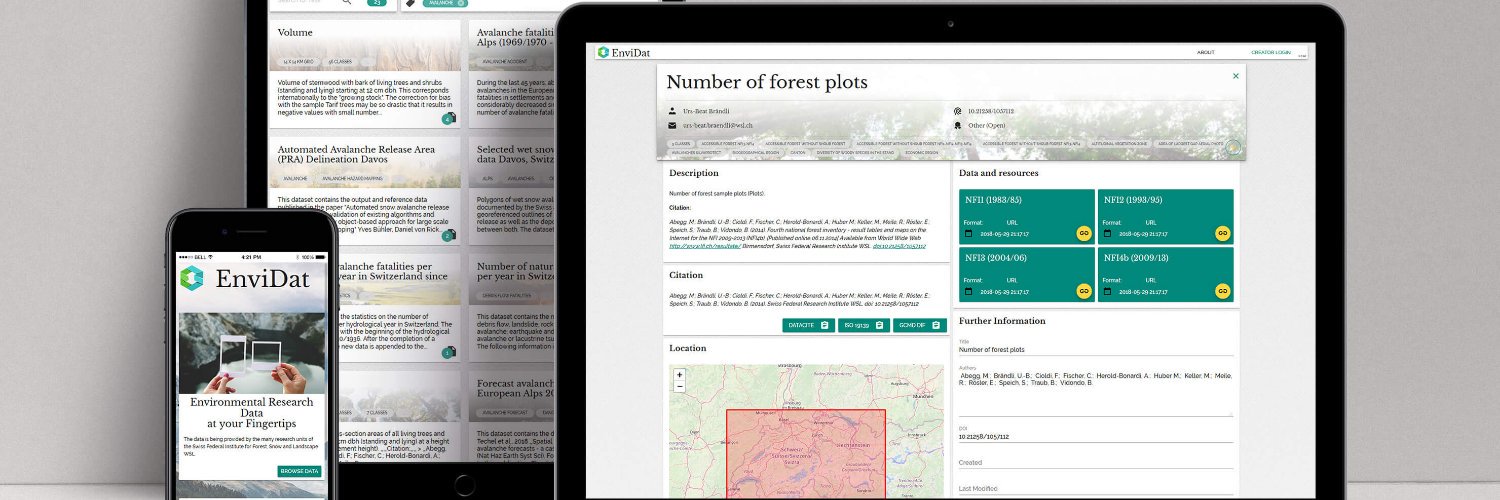This screenshot has width=1500, height=500.
Task: Open the CREATOR LOGIN link on laptop
Action: 1271,52
